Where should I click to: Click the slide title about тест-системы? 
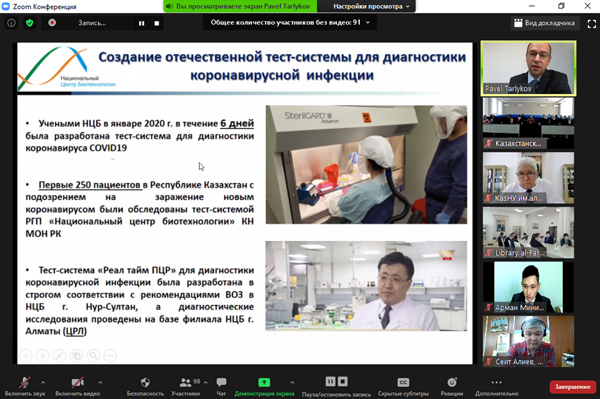tap(282, 66)
